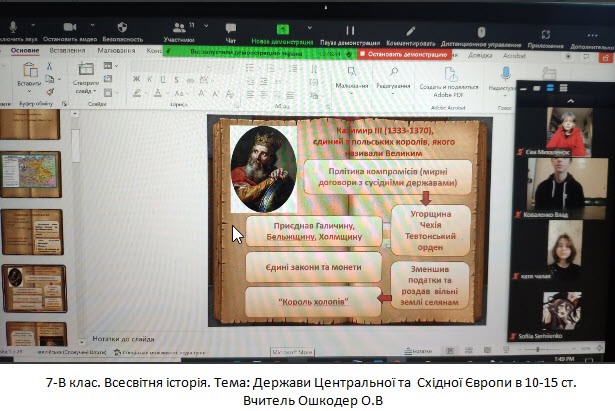
Task: Open the Zoom Chat (Чат) panel
Action: coord(231,29)
